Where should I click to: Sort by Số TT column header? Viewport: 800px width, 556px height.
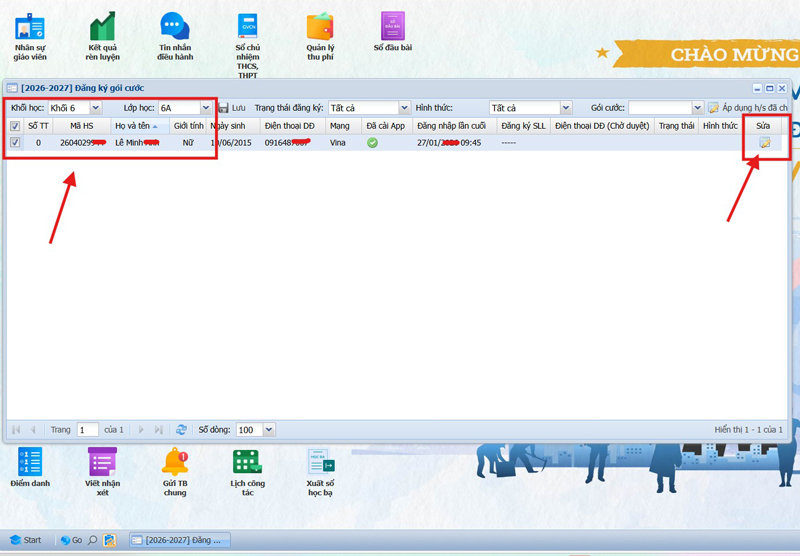[38, 126]
